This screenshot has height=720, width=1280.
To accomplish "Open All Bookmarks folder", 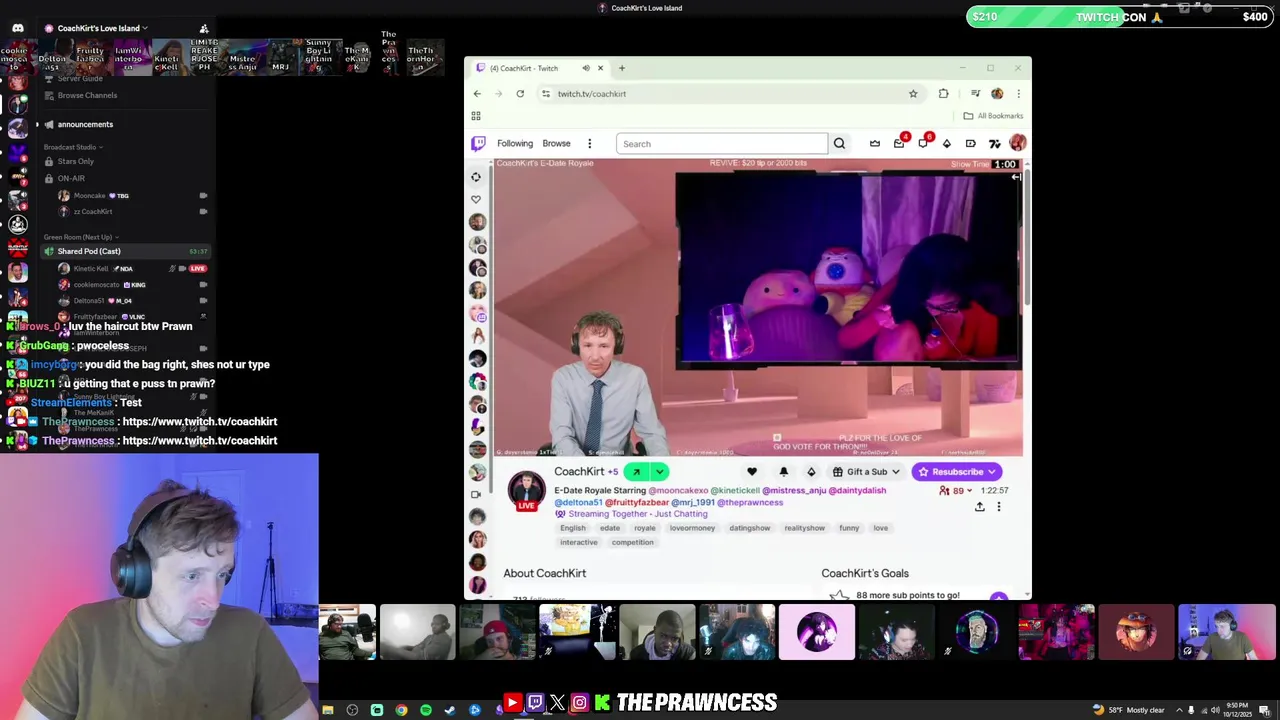I will (993, 116).
